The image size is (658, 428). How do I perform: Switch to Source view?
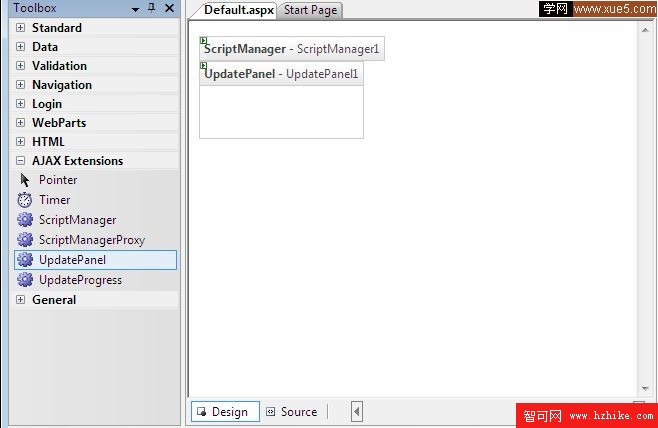pos(292,412)
